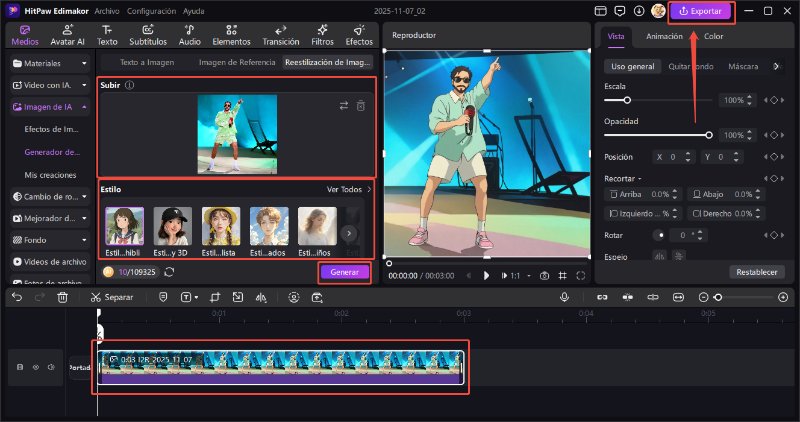This screenshot has height=422, width=800.
Task: Click the Opacidad slider handle
Action: coord(709,134)
